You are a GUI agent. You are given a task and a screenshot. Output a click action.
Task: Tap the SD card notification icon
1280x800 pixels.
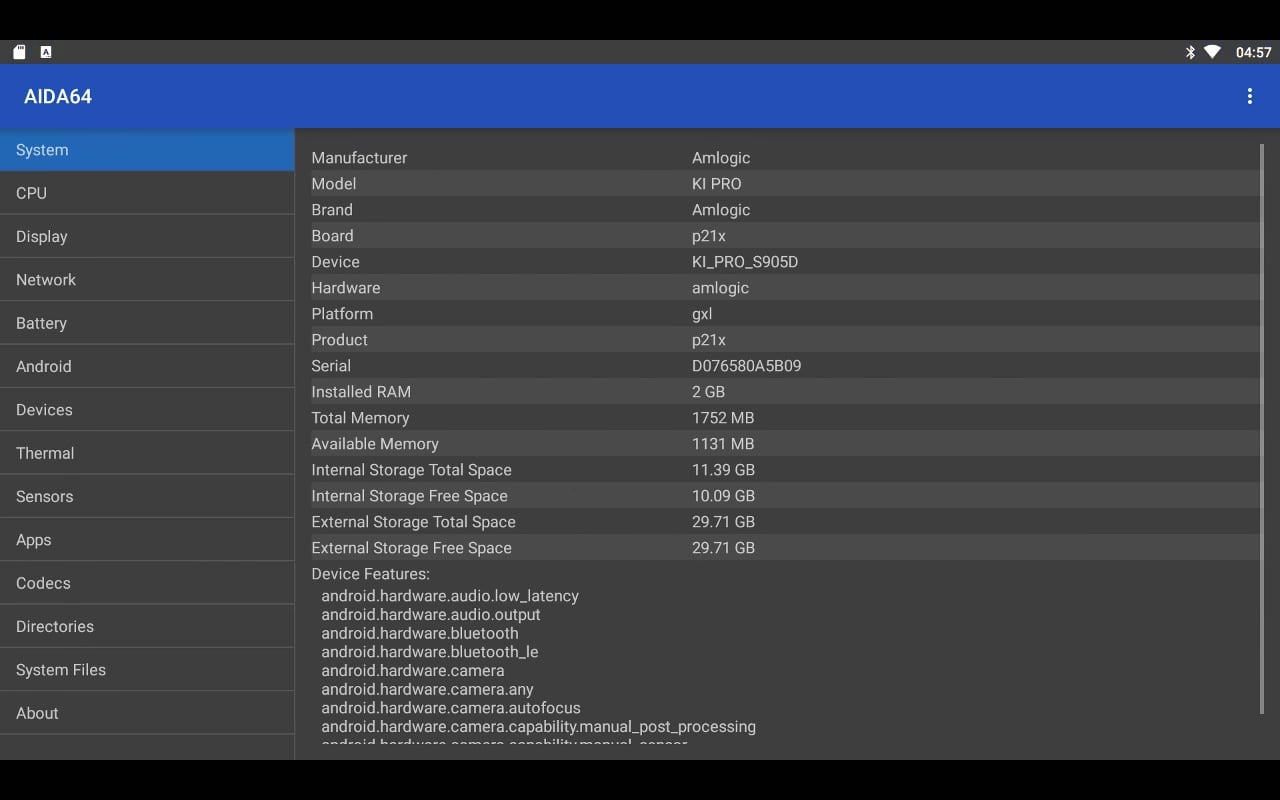19,52
